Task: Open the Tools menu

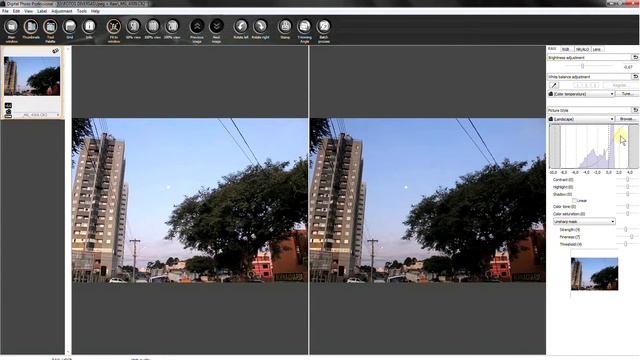Action: (82, 11)
